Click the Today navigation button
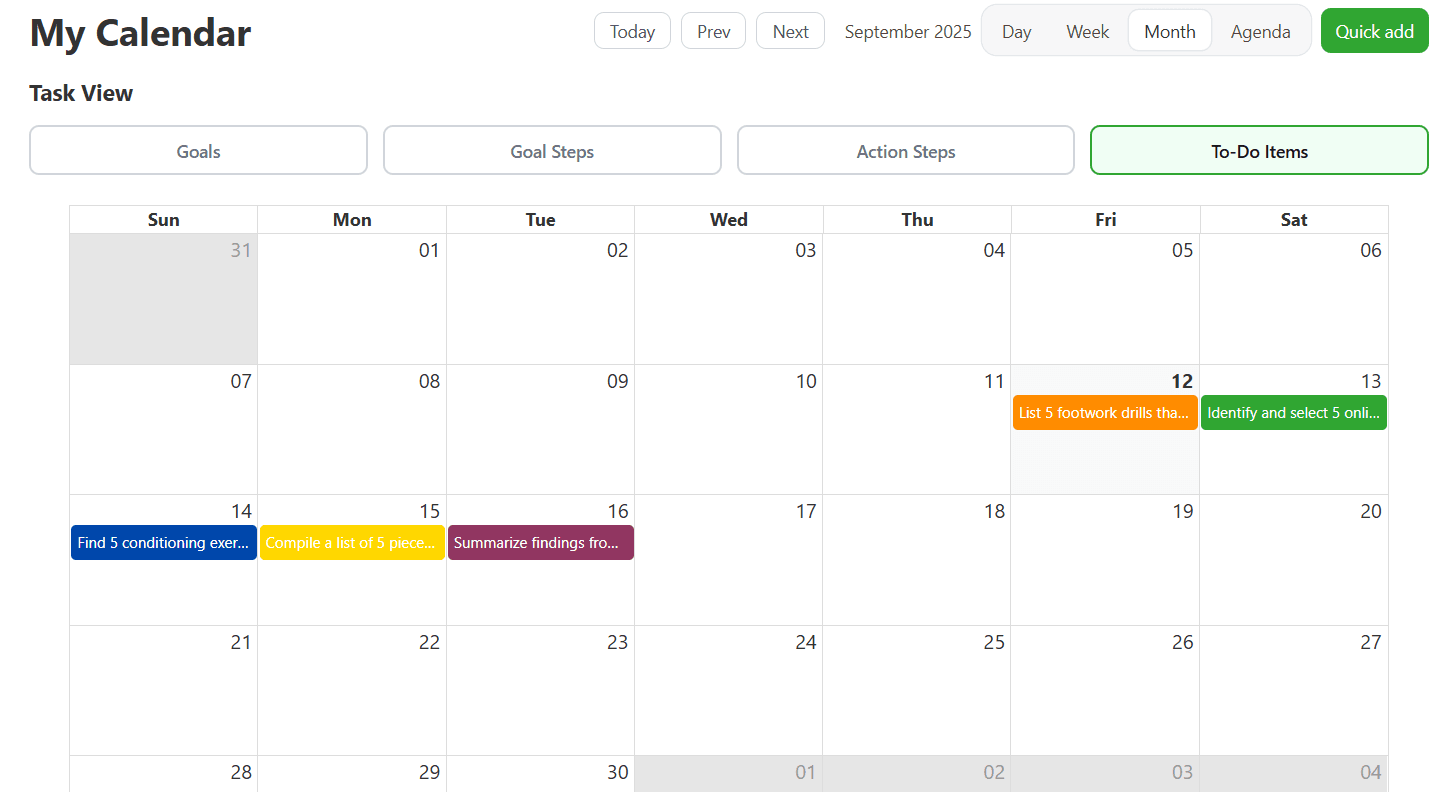The height and width of the screenshot is (792, 1454). [x=632, y=31]
